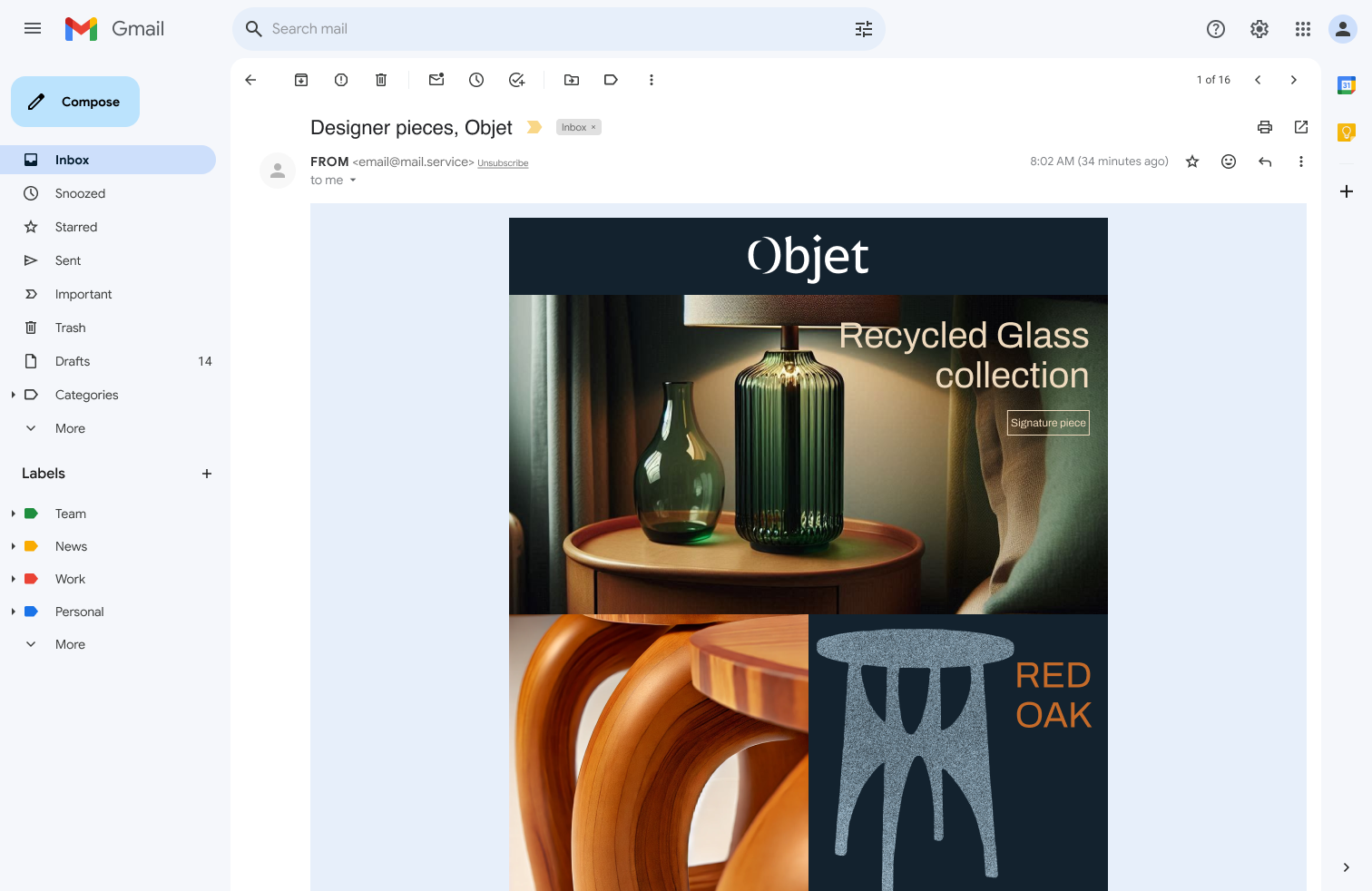Expand the Personal label
Viewport: 1372px width, 891px height.
(13, 612)
